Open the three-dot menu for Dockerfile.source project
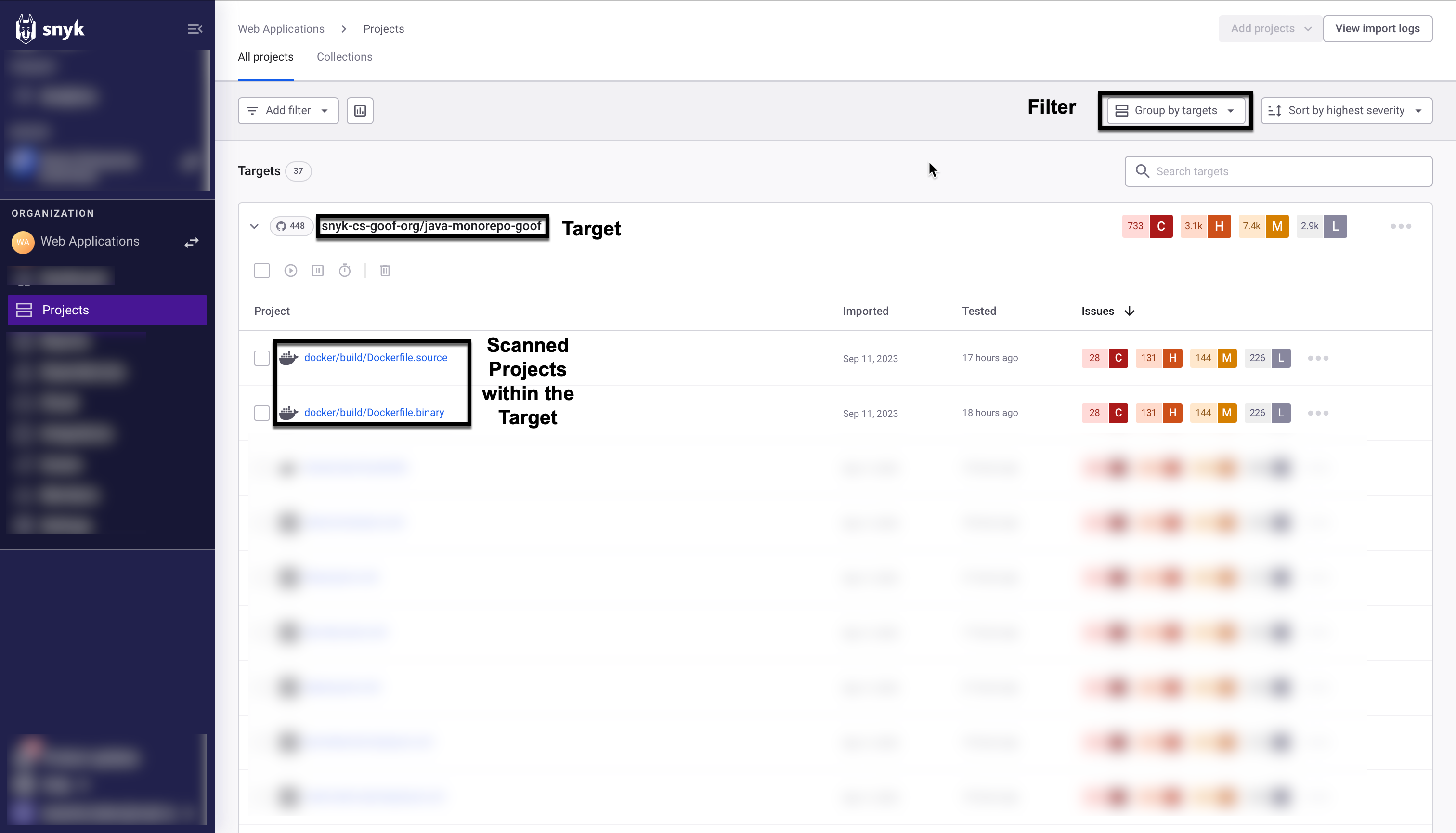The width and height of the screenshot is (1456, 833). point(1317,358)
